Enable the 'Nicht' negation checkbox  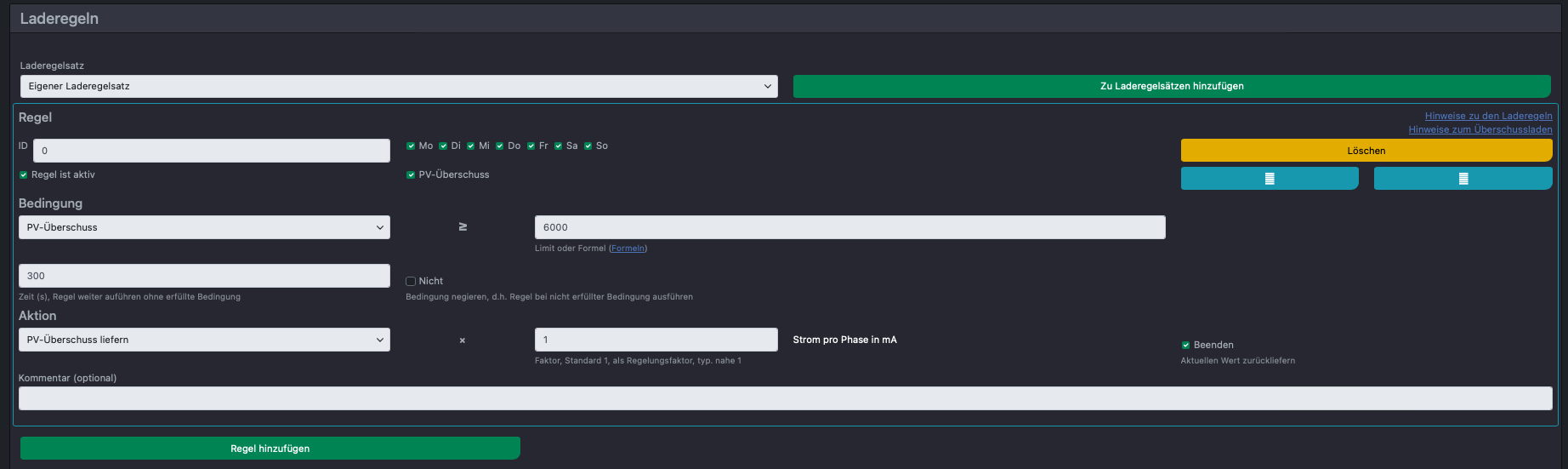411,281
